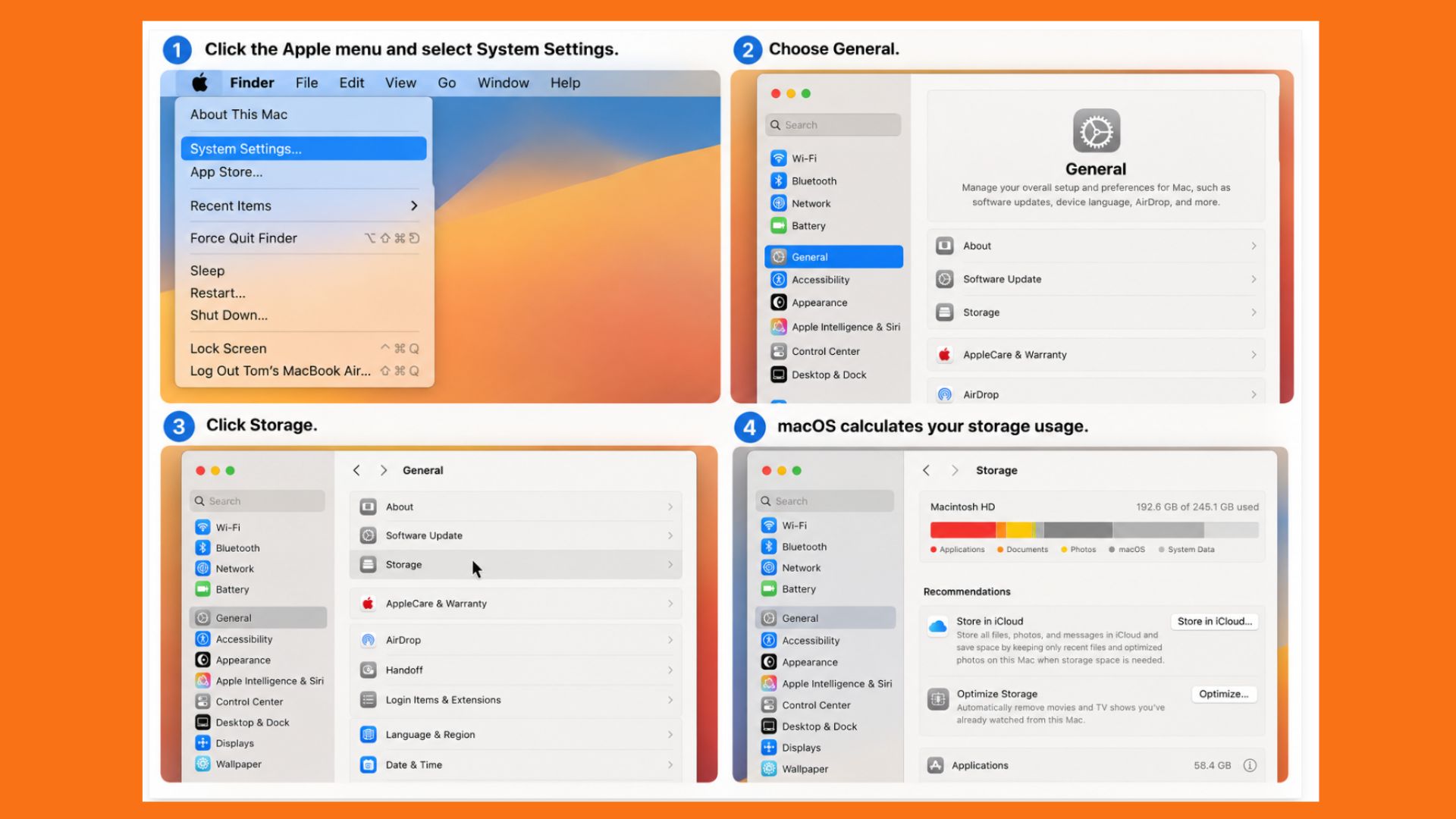Open Wallpaper in the step 3 sidebar
The height and width of the screenshot is (819, 1456).
(237, 764)
